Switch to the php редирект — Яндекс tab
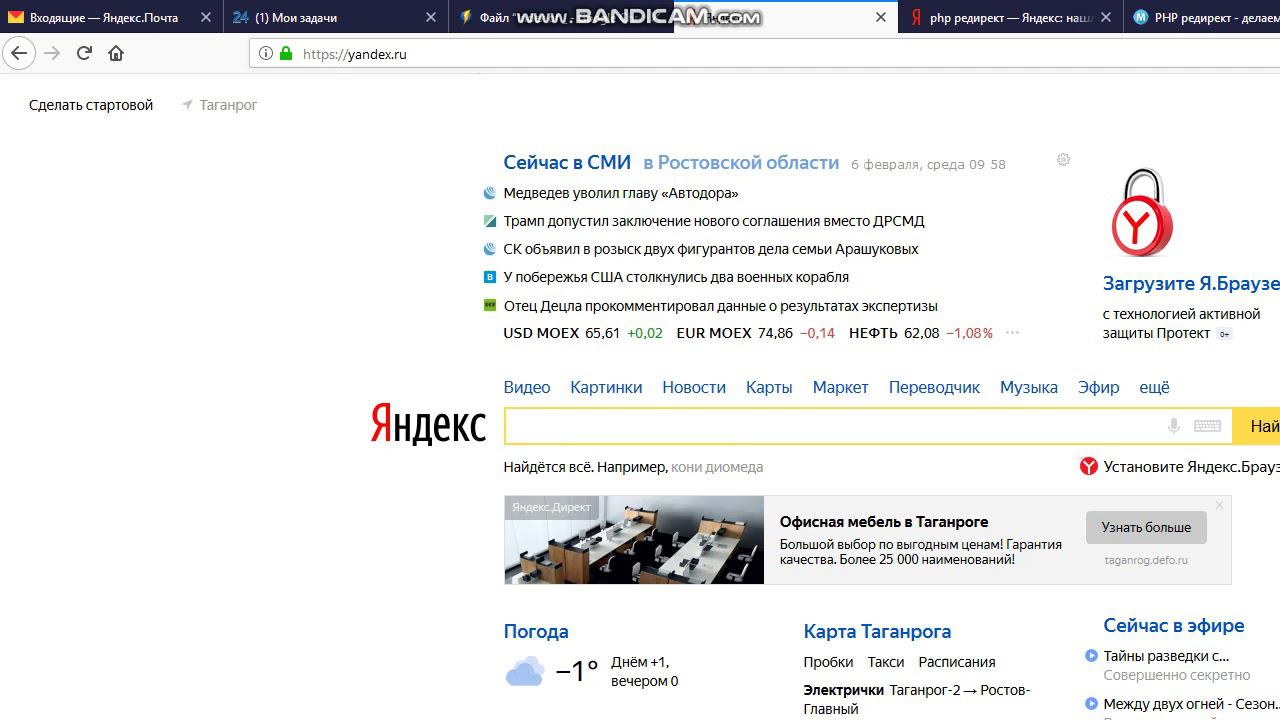 (1010, 18)
